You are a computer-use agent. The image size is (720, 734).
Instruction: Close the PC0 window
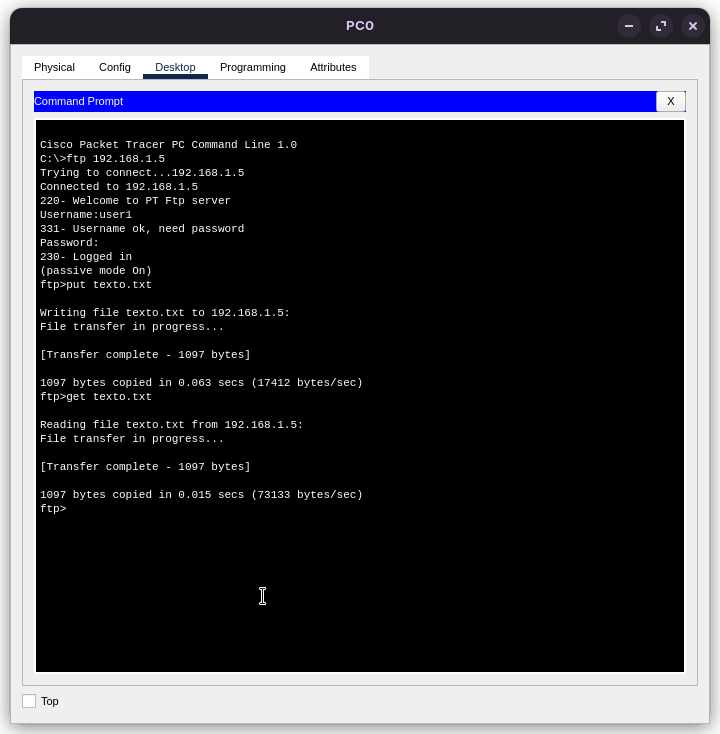692,26
